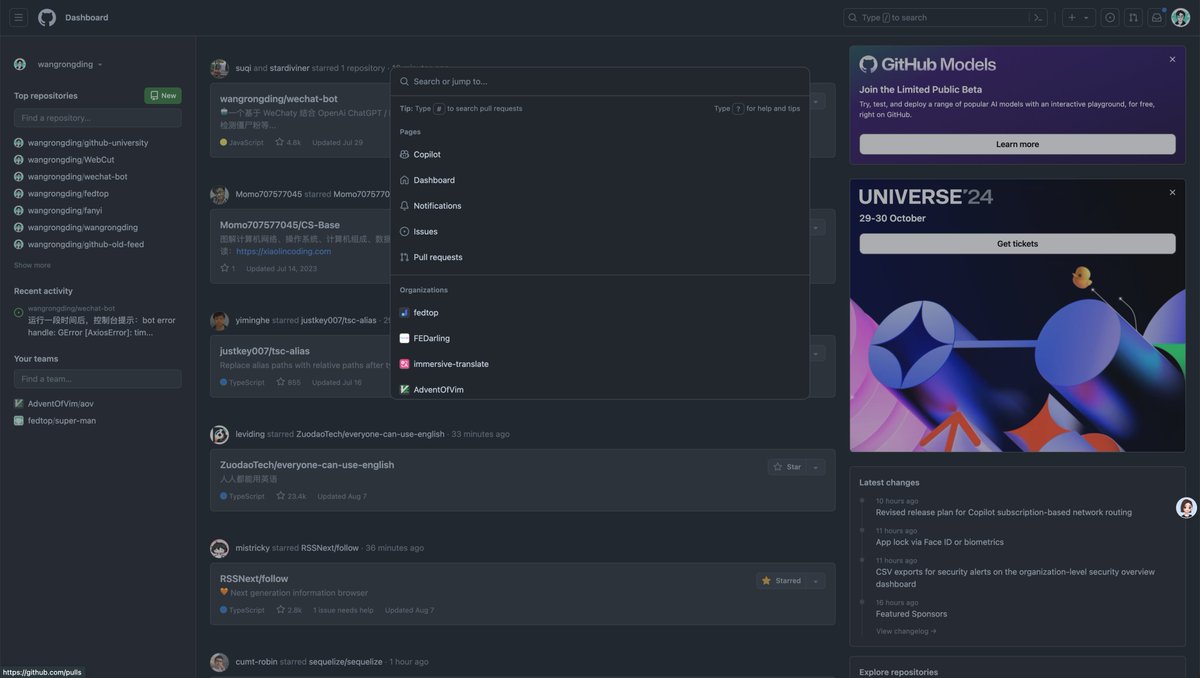This screenshot has height=678, width=1200.
Task: Click the star count 2.8k on RSSNext/follow
Action: click(289, 610)
